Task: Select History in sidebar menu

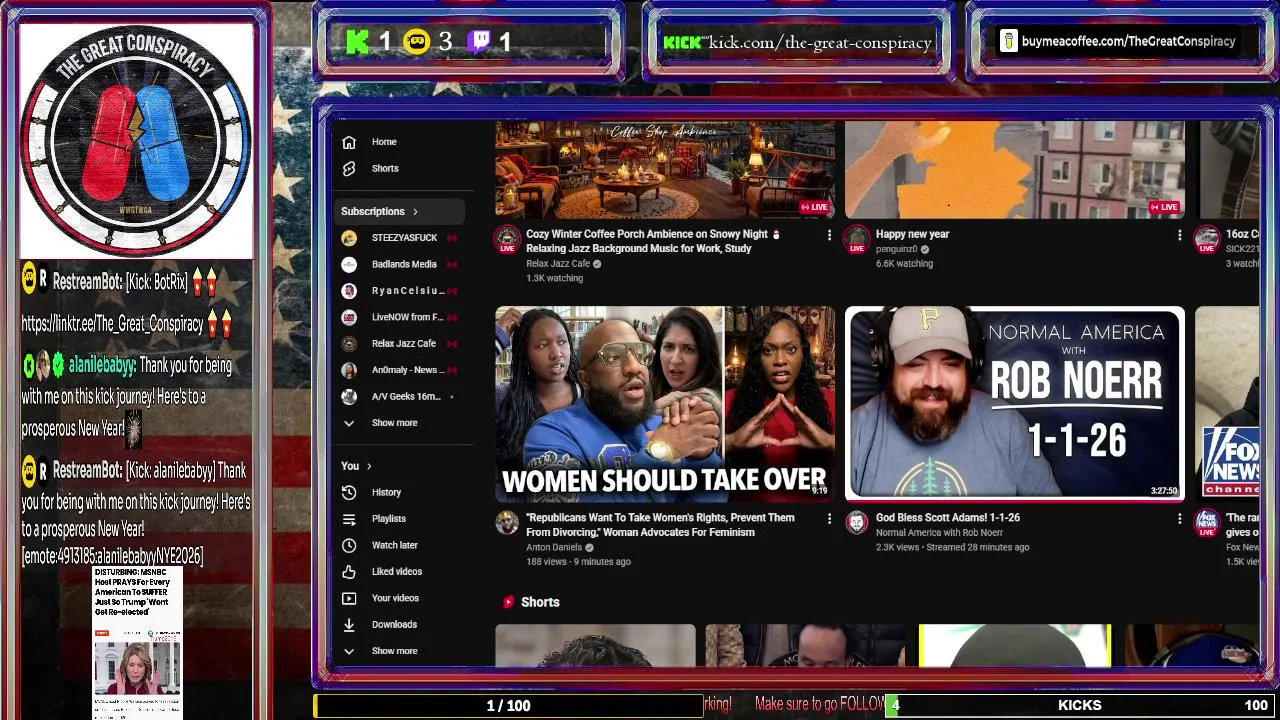Action: pos(386,492)
